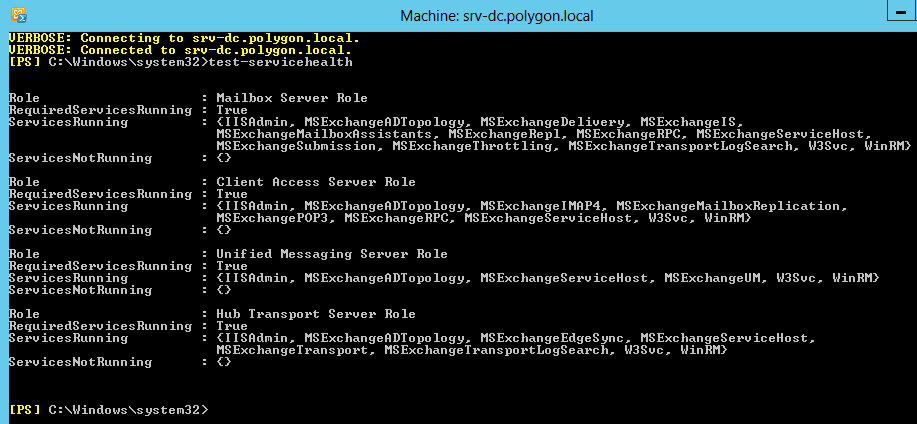Click MSExchangeMailboxReplication service name
The image size is (917, 424).
coord(730,206)
